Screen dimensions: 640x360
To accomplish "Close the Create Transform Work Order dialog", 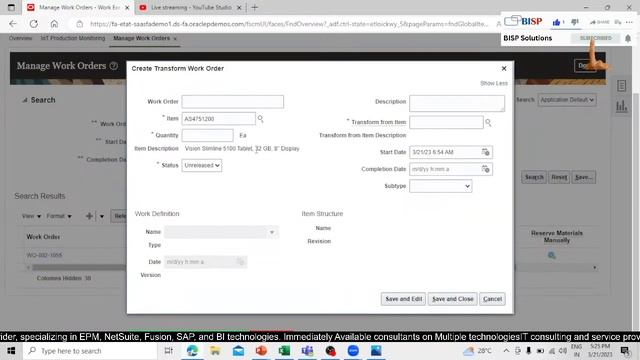I will point(504,69).
